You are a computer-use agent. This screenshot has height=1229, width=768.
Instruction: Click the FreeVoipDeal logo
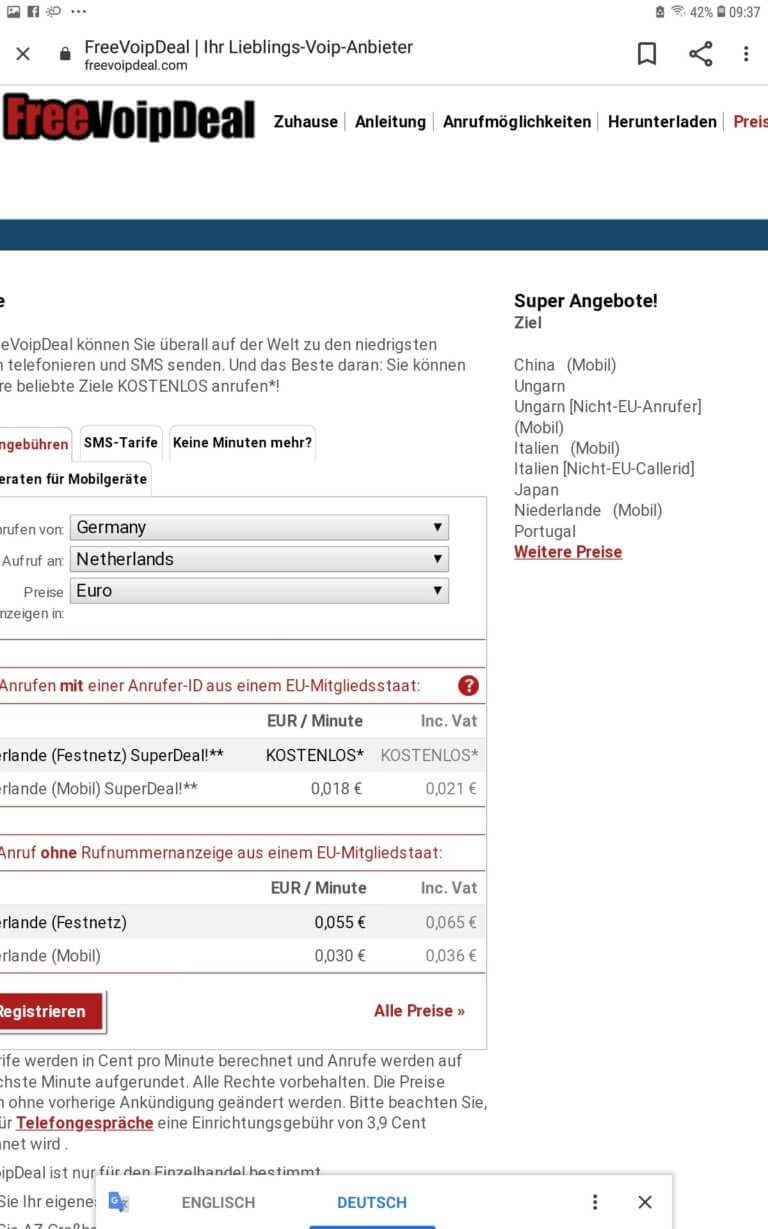click(128, 119)
